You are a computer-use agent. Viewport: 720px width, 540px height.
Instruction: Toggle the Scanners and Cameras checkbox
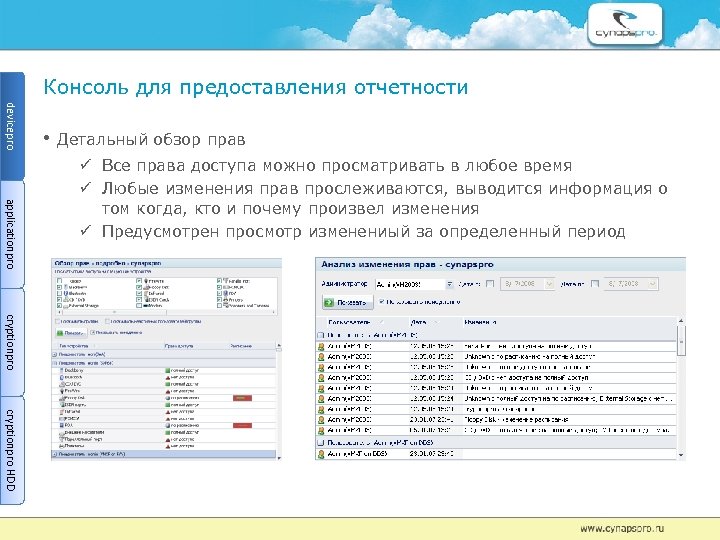coord(219,305)
